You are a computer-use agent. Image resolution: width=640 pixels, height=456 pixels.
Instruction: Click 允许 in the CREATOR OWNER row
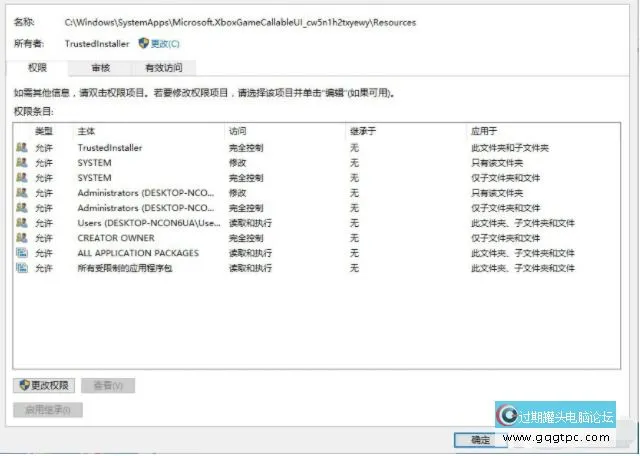pyautogui.click(x=44, y=238)
